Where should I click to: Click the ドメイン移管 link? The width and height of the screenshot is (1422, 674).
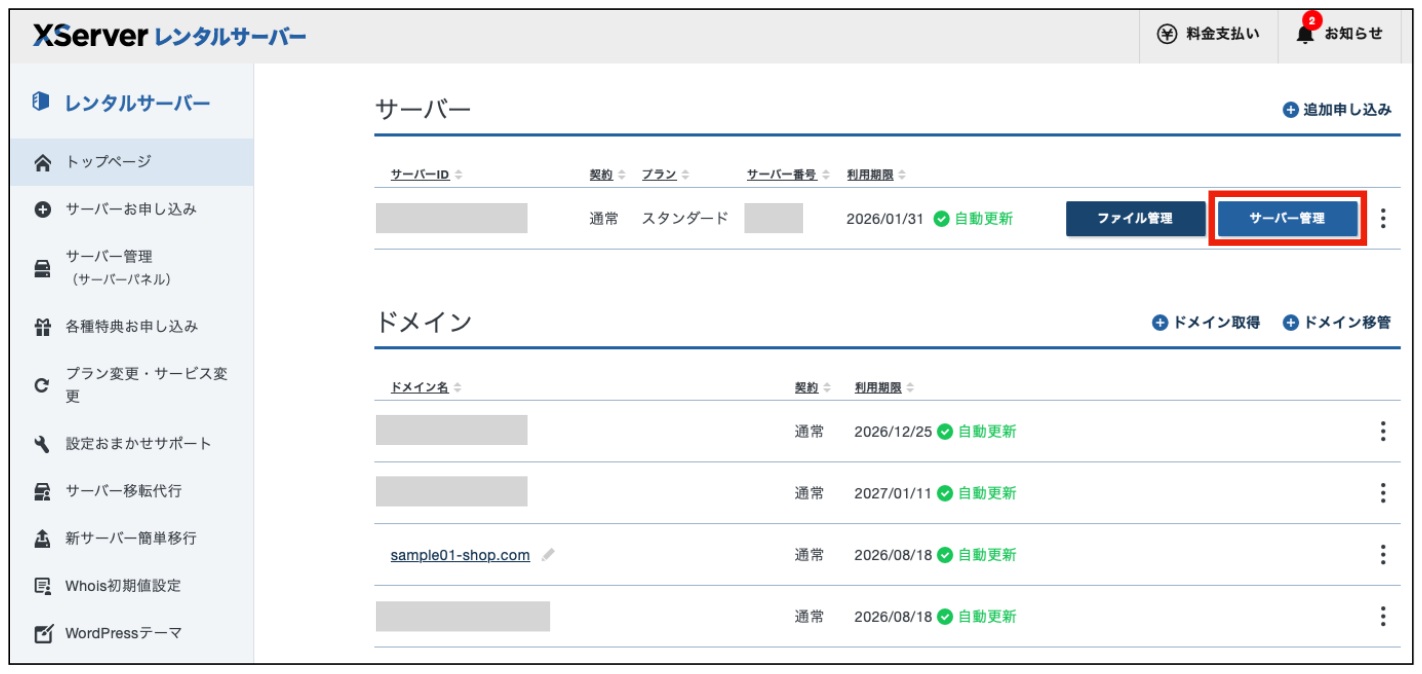pos(1336,323)
